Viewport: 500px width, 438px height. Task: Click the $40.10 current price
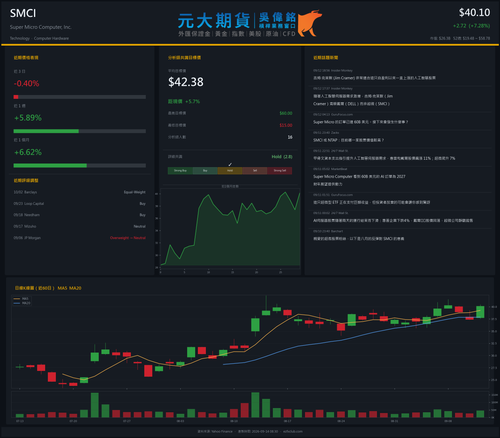474,13
